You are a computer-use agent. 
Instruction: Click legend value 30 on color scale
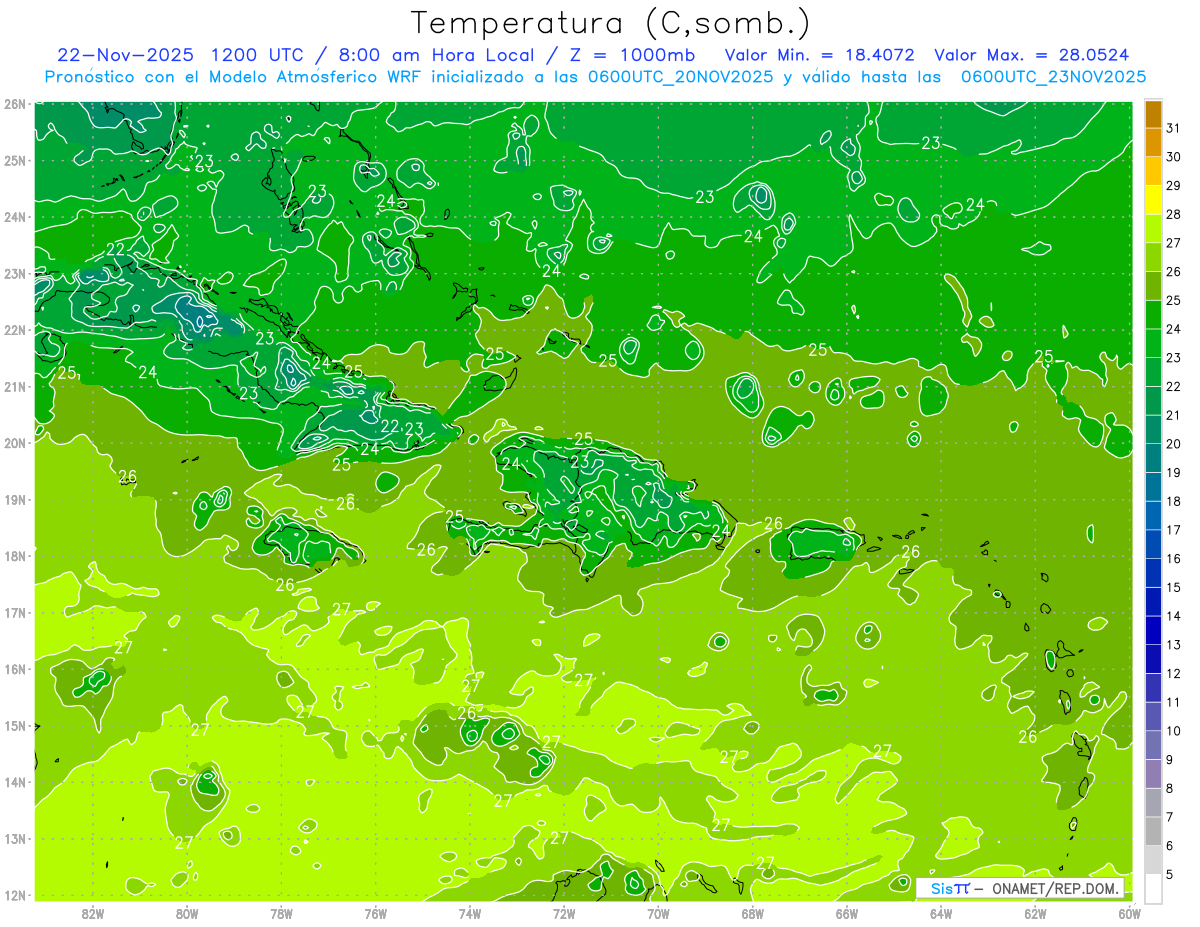(x=1173, y=157)
